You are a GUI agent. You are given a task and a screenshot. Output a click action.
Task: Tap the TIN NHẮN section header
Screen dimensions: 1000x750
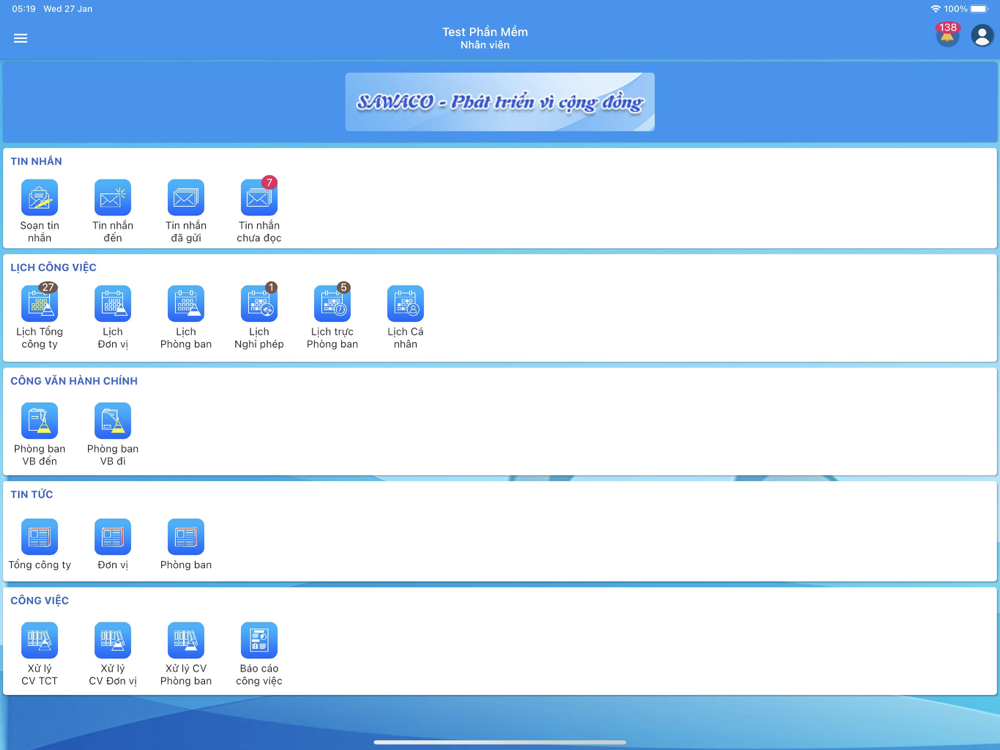[36, 161]
